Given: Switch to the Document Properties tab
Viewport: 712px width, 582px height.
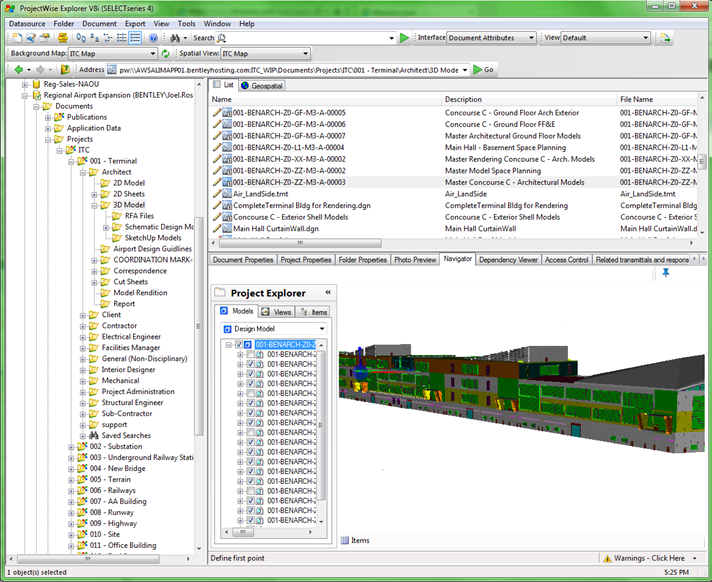Looking at the screenshot, I should tap(243, 260).
